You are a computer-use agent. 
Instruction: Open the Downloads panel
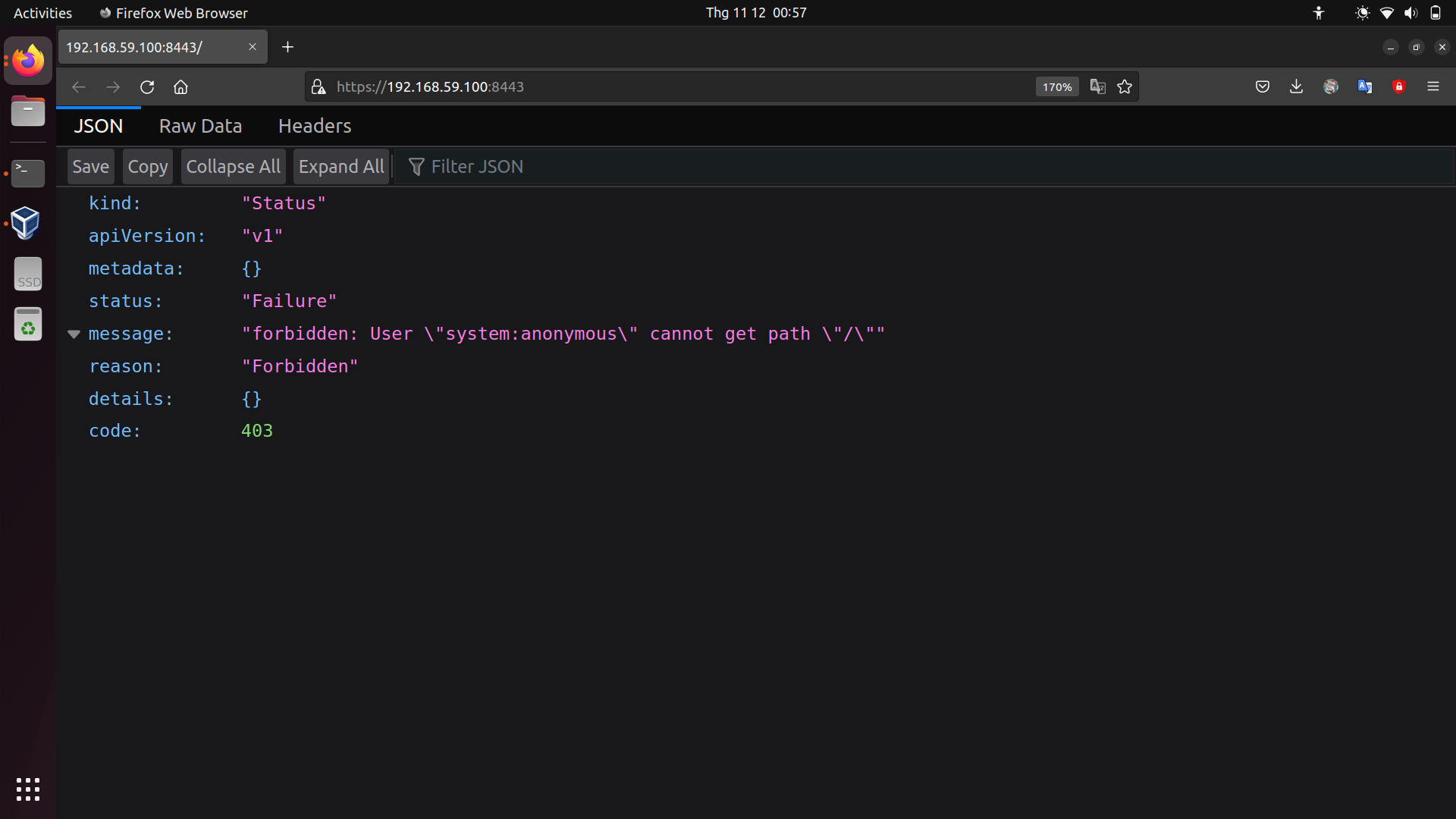[x=1297, y=86]
